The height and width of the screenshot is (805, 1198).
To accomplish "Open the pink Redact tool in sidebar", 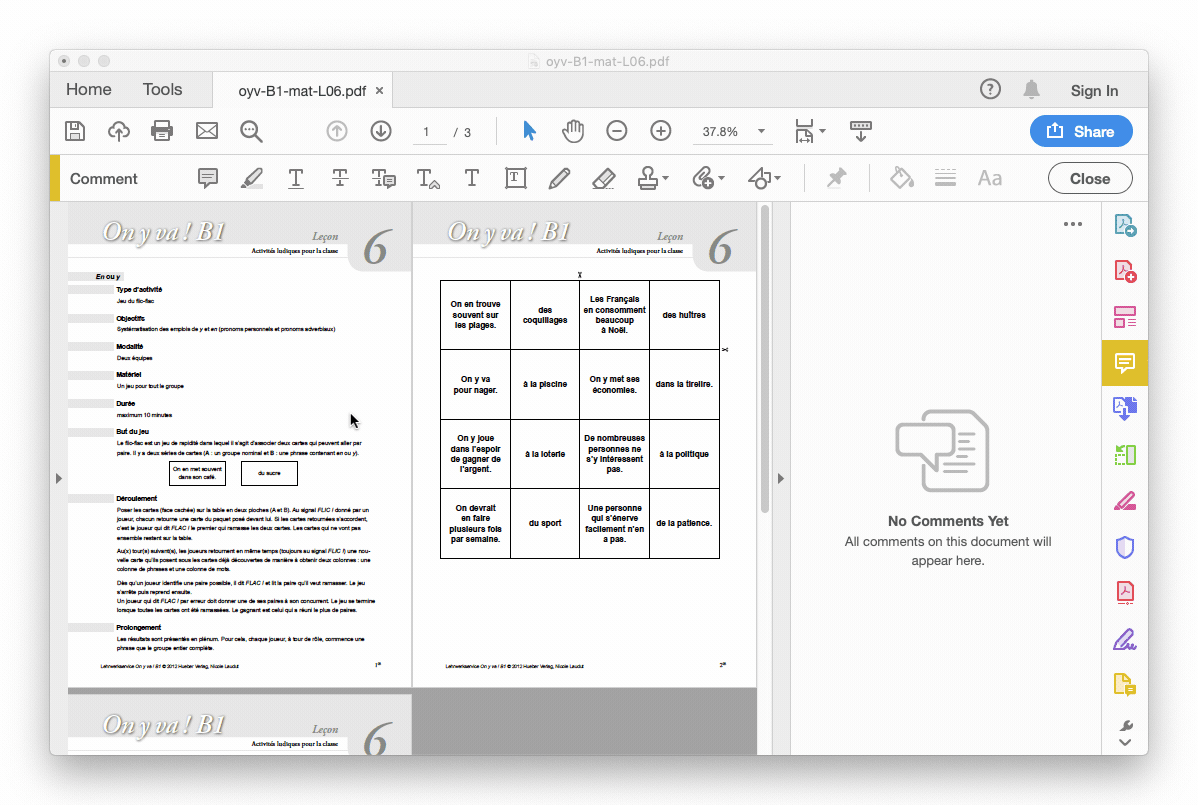I will [x=1125, y=501].
